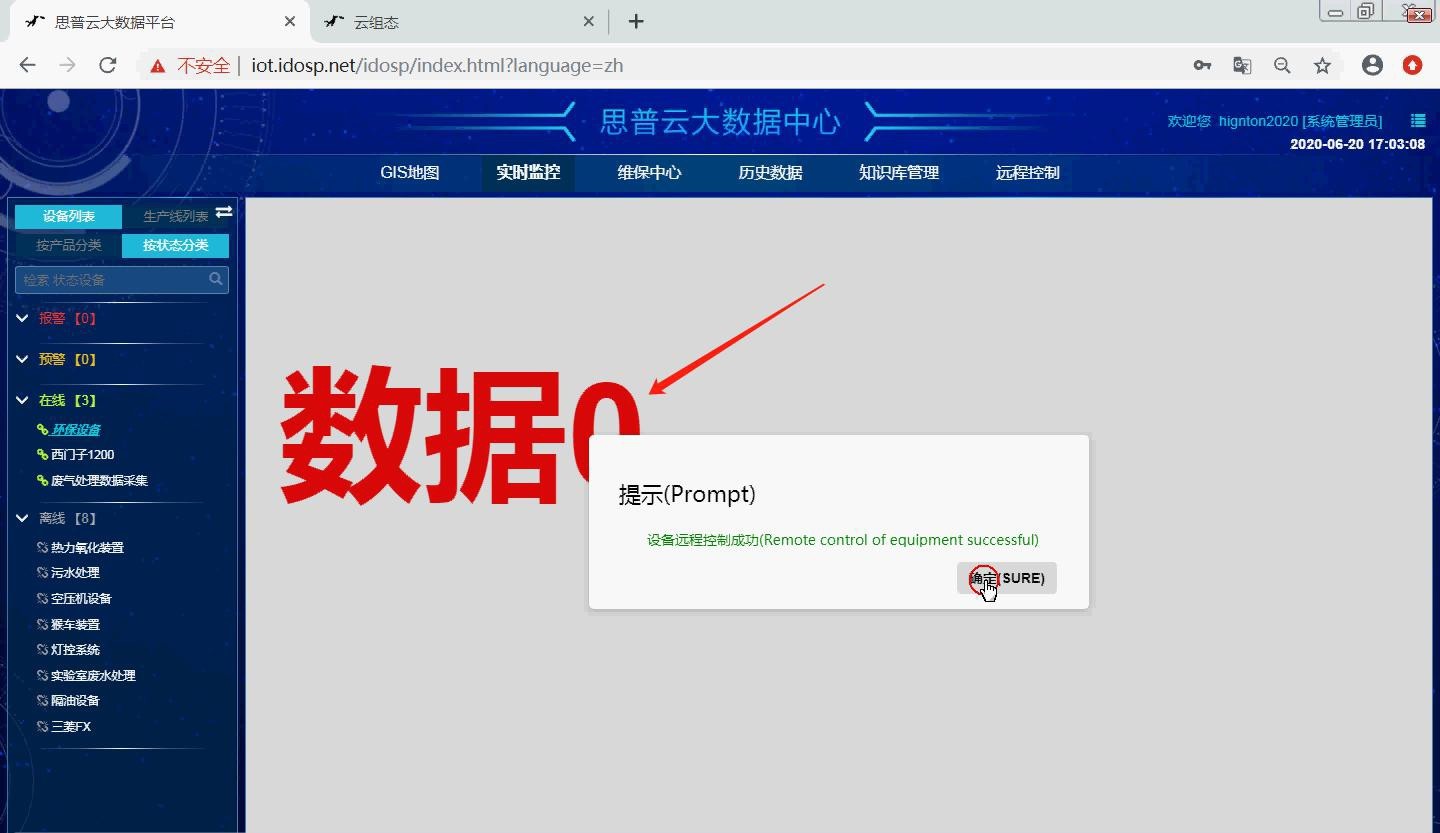This screenshot has width=1440, height=833.
Task: Activate the 设备列表 toggle
Action: tap(68, 215)
